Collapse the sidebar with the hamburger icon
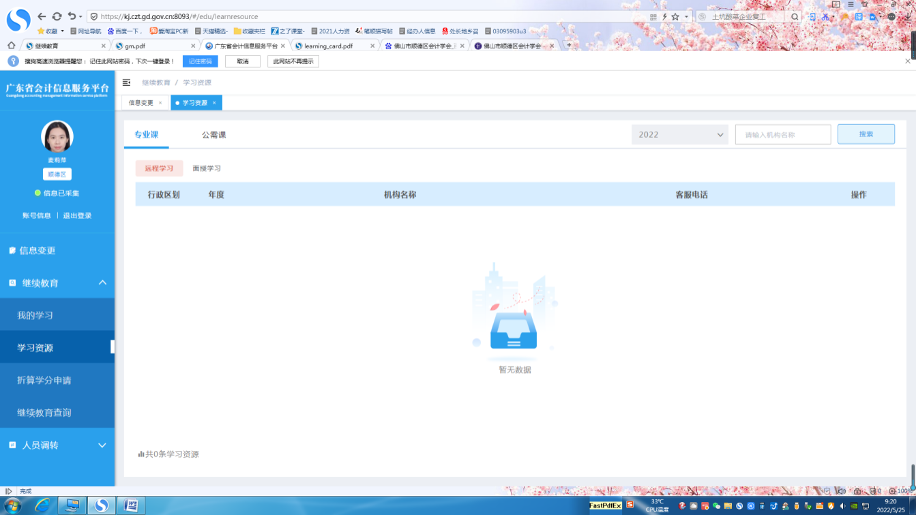 coord(127,82)
